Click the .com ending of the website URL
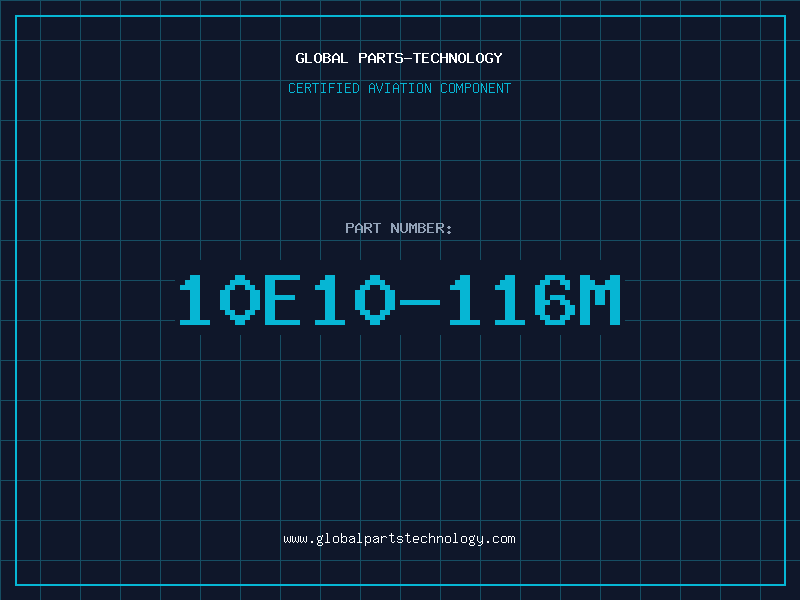 pos(499,539)
